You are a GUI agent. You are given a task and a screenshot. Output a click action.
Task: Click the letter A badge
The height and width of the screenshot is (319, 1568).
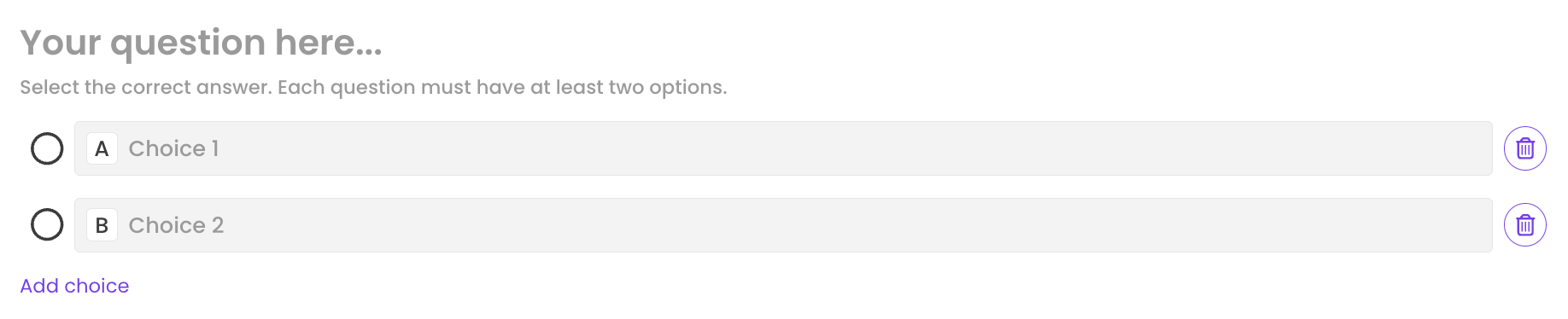(102, 148)
